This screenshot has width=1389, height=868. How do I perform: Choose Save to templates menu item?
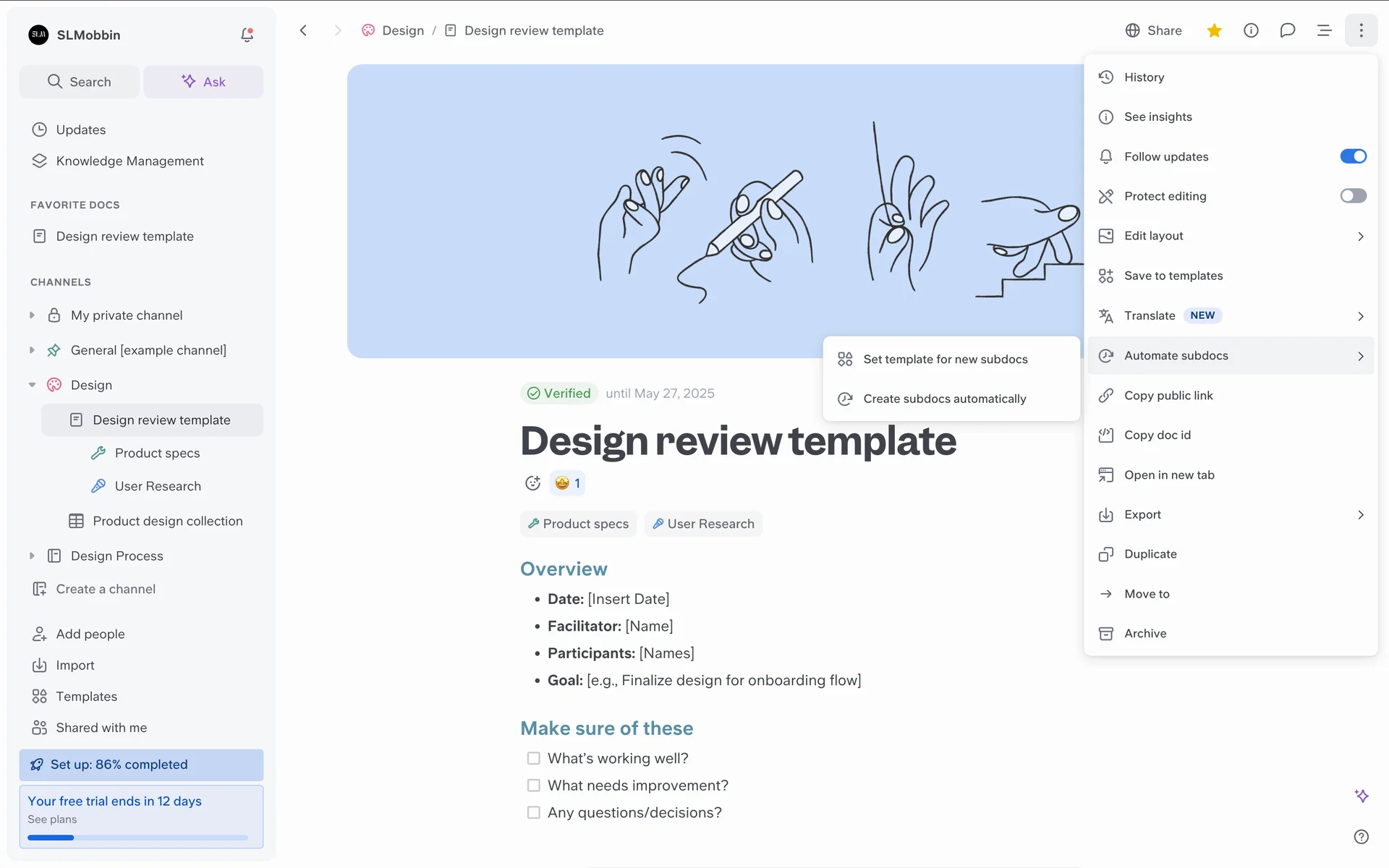(x=1173, y=276)
